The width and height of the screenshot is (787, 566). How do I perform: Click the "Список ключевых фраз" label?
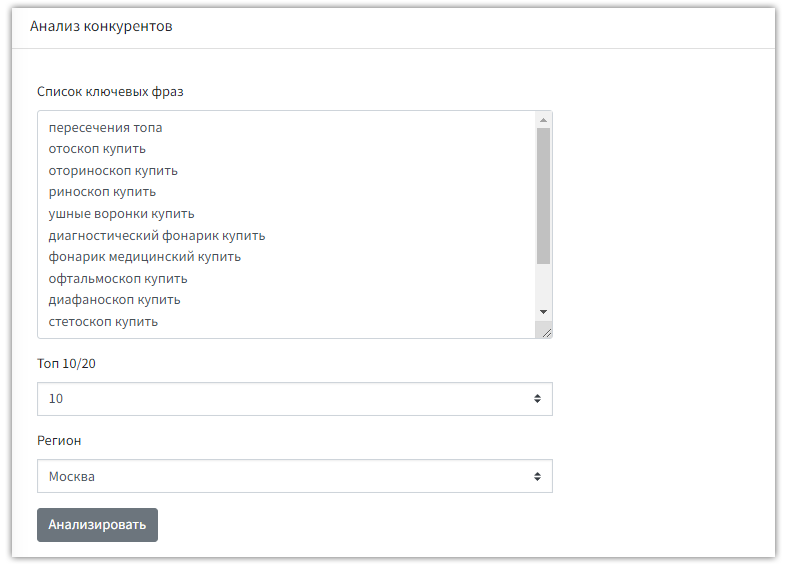(x=110, y=92)
